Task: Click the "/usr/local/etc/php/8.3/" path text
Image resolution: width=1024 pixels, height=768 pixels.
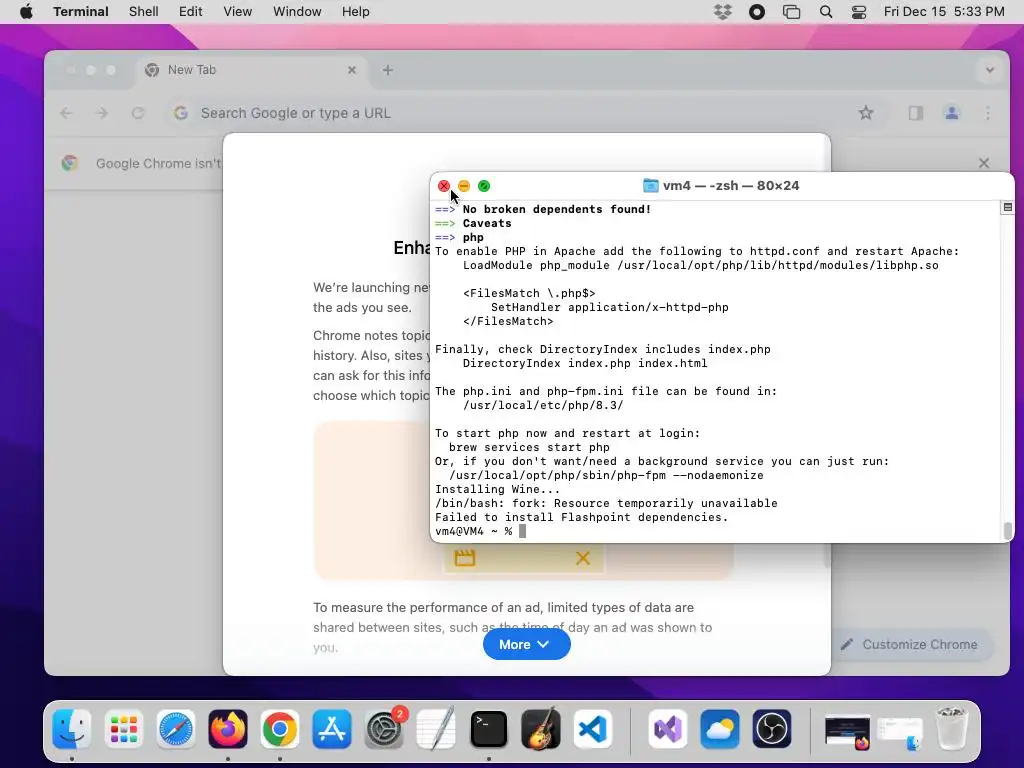Action: 543,406
